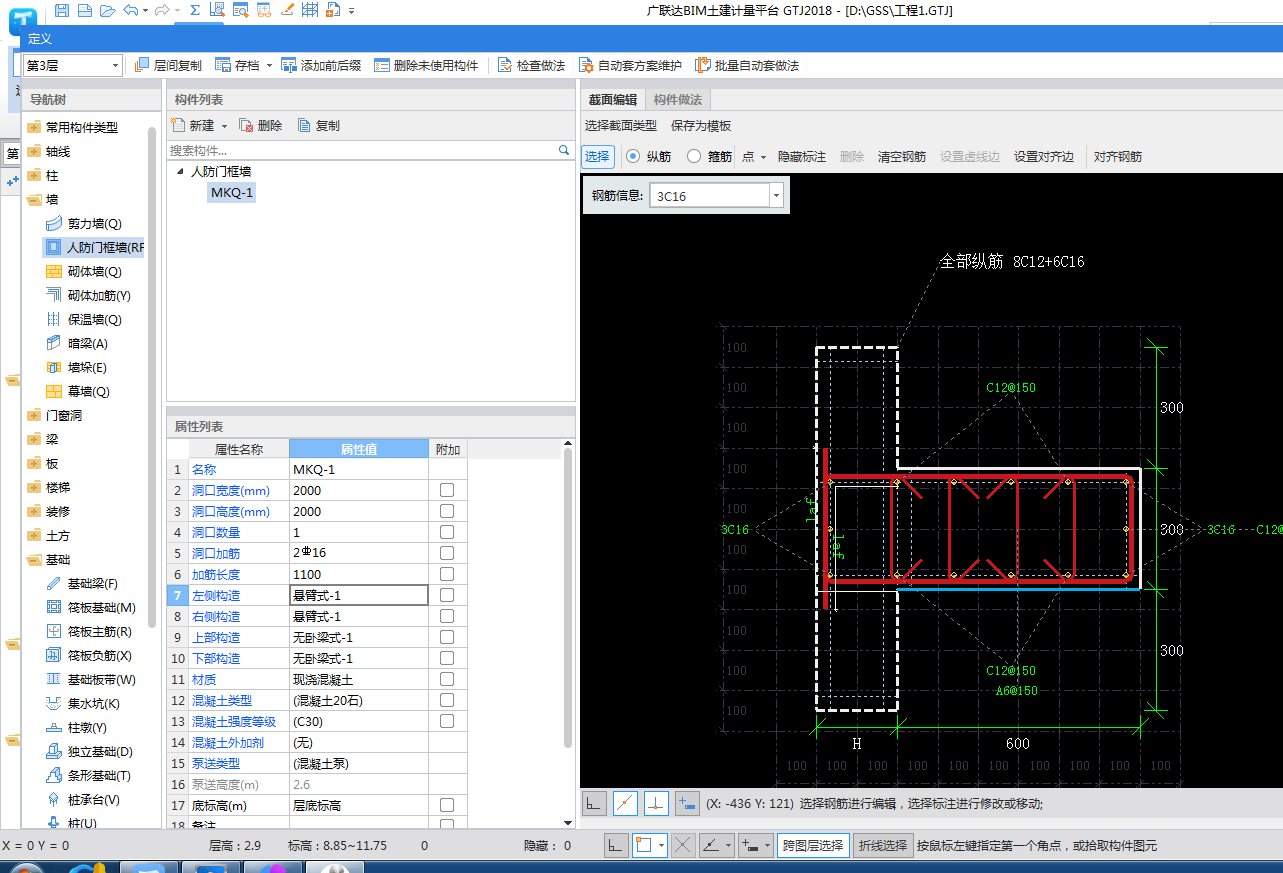Click 清空钢筋 button
1283x873 pixels.
902,157
